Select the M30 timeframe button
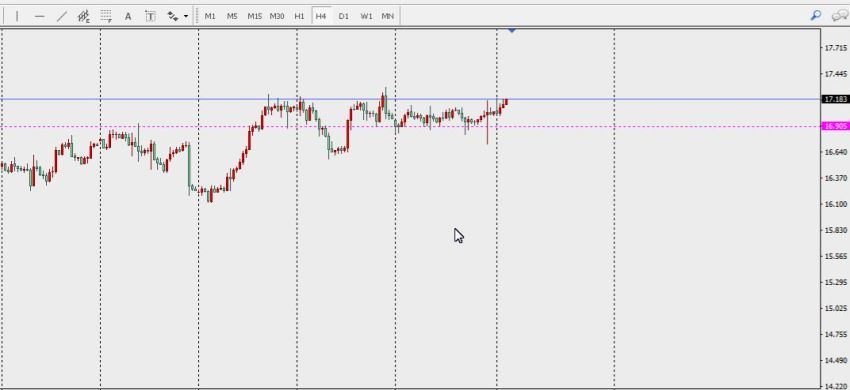 click(276, 16)
